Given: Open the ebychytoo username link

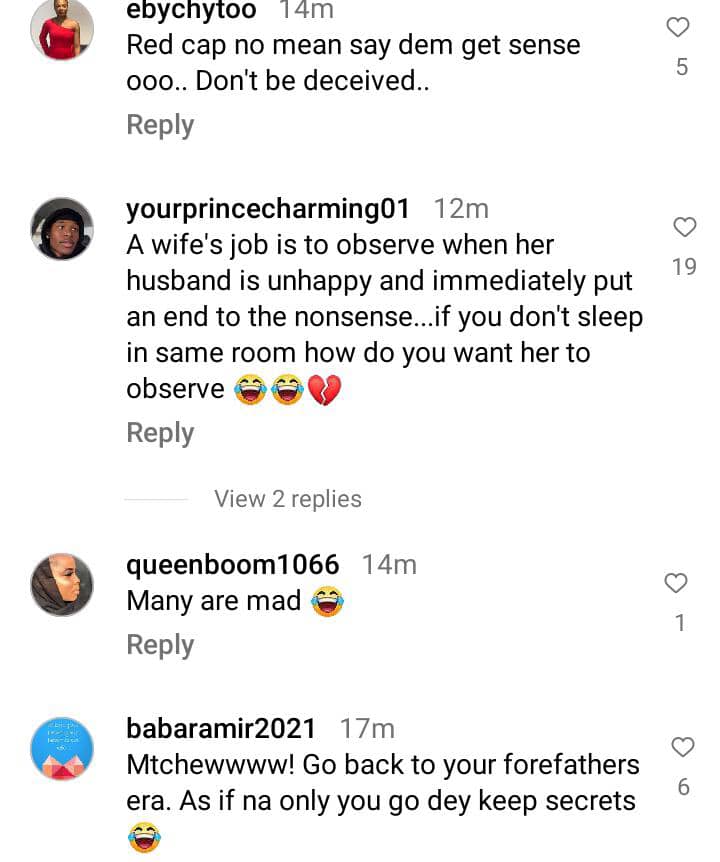Looking at the screenshot, I should pos(192,11).
